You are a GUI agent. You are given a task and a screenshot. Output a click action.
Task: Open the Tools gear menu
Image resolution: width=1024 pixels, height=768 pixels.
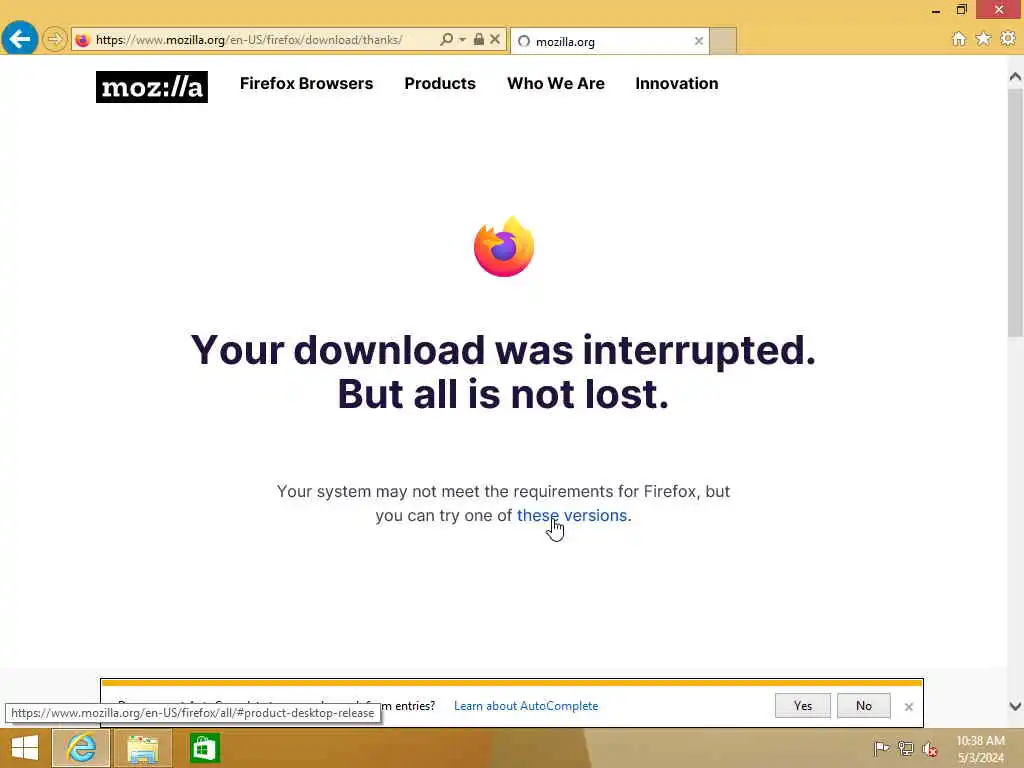1008,39
